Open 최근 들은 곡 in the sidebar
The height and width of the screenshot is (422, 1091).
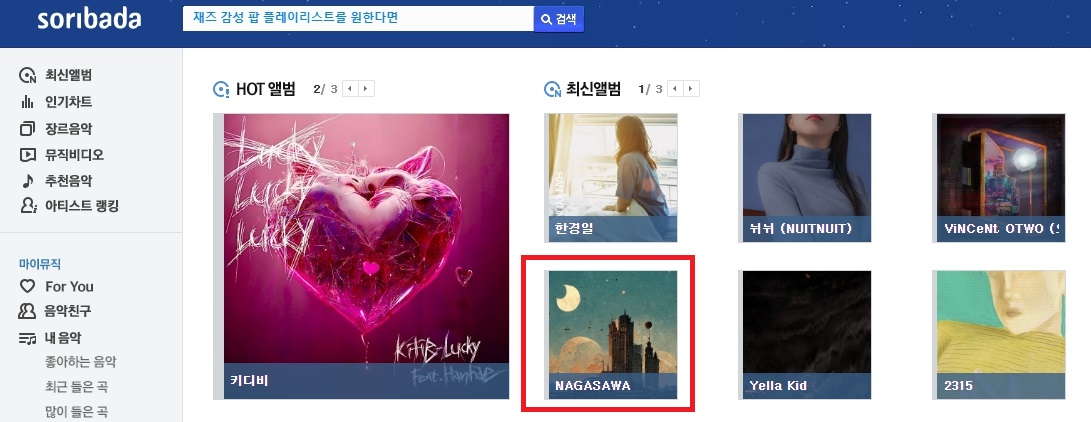pos(77,387)
